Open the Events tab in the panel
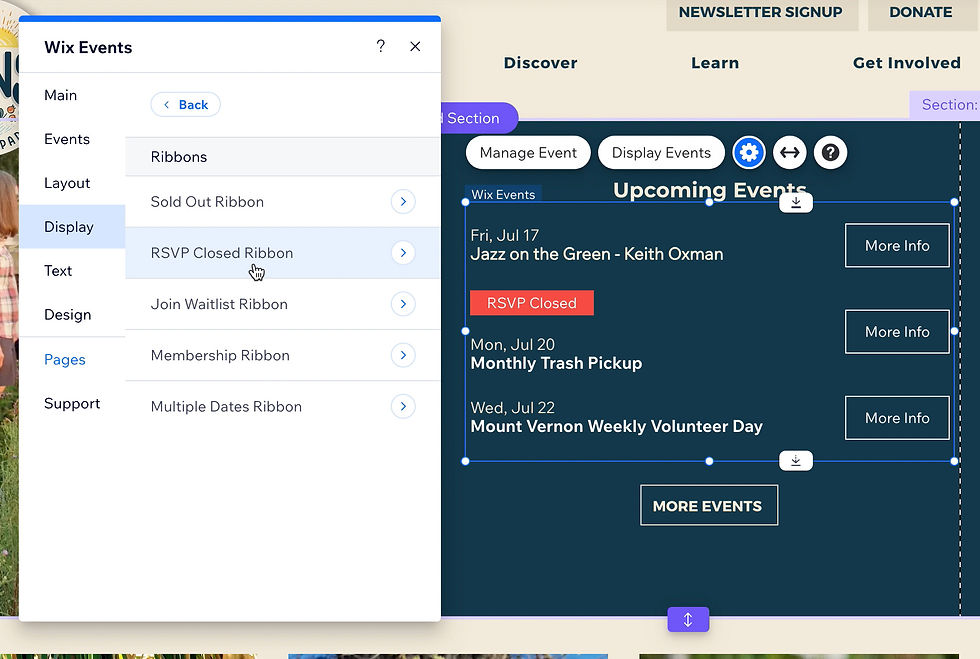Viewport: 980px width, 659px height. [x=67, y=139]
